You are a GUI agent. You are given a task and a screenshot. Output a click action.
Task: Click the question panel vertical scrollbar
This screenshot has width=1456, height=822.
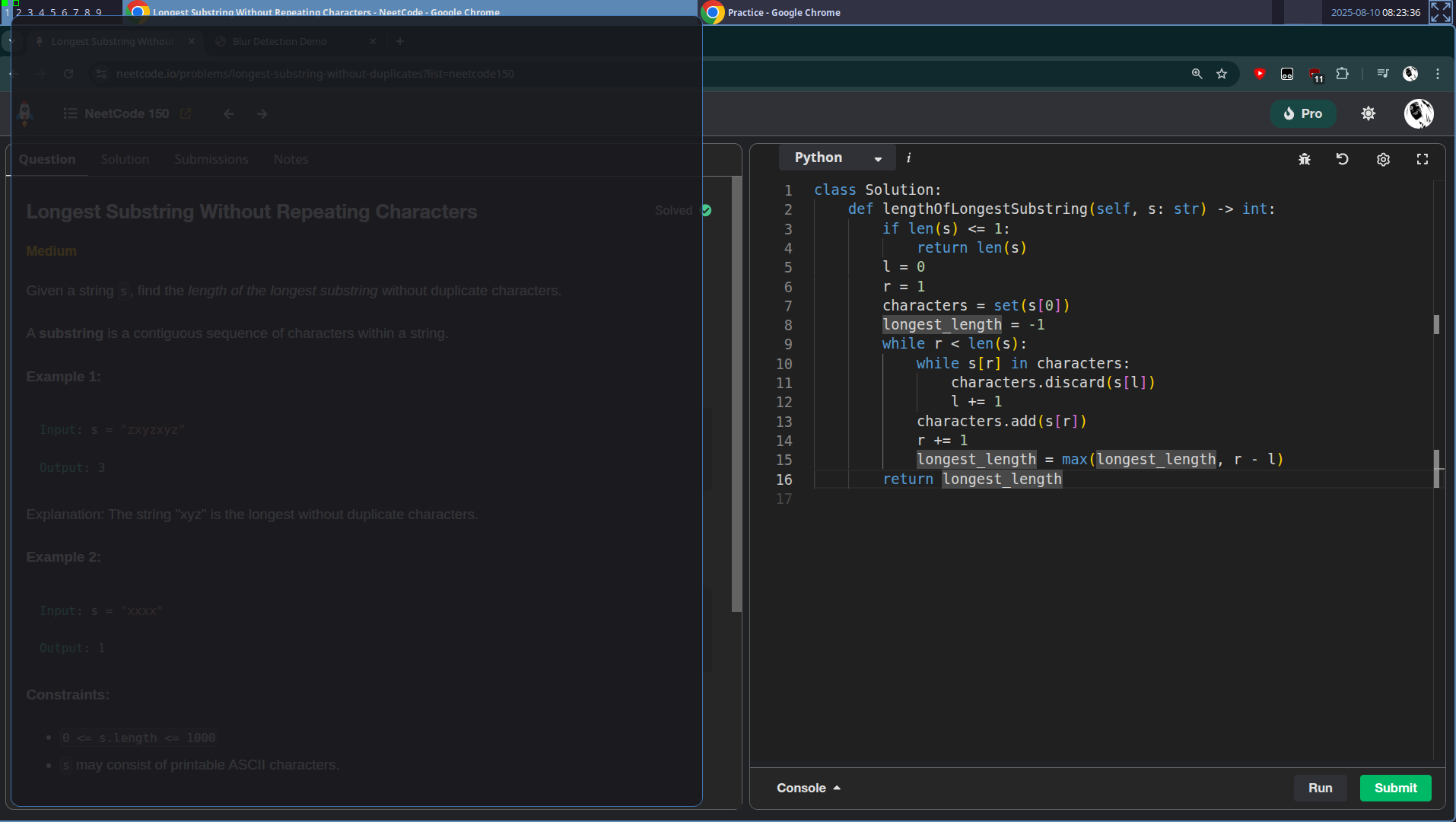736,394
